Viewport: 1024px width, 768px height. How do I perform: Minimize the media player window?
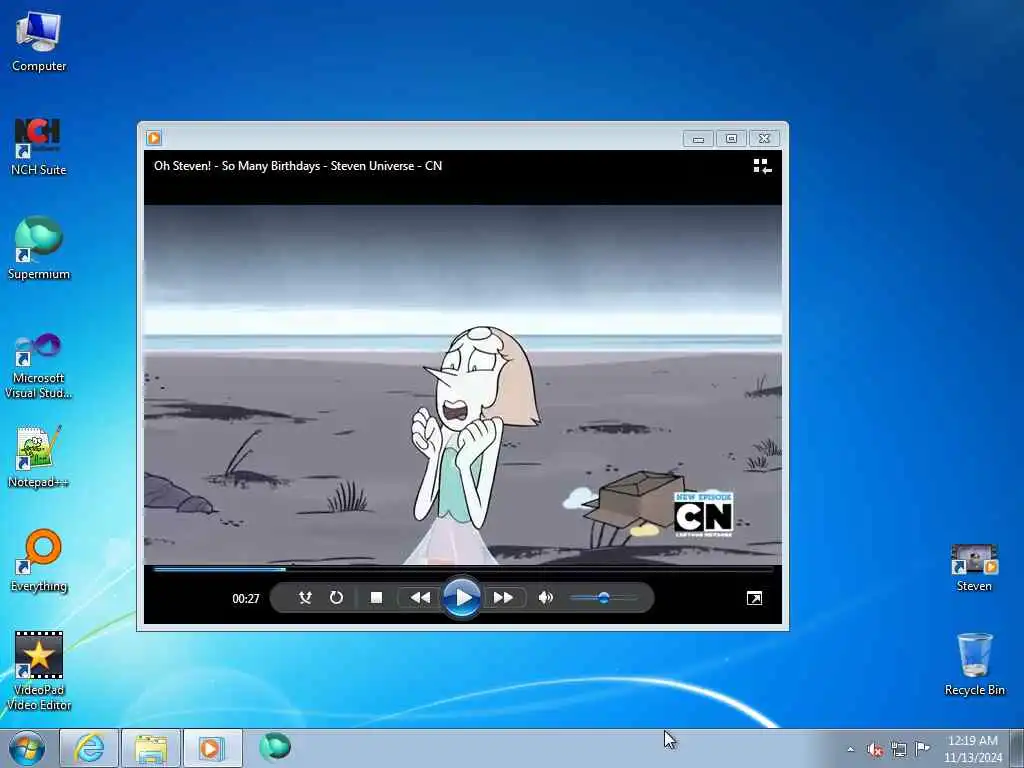698,138
